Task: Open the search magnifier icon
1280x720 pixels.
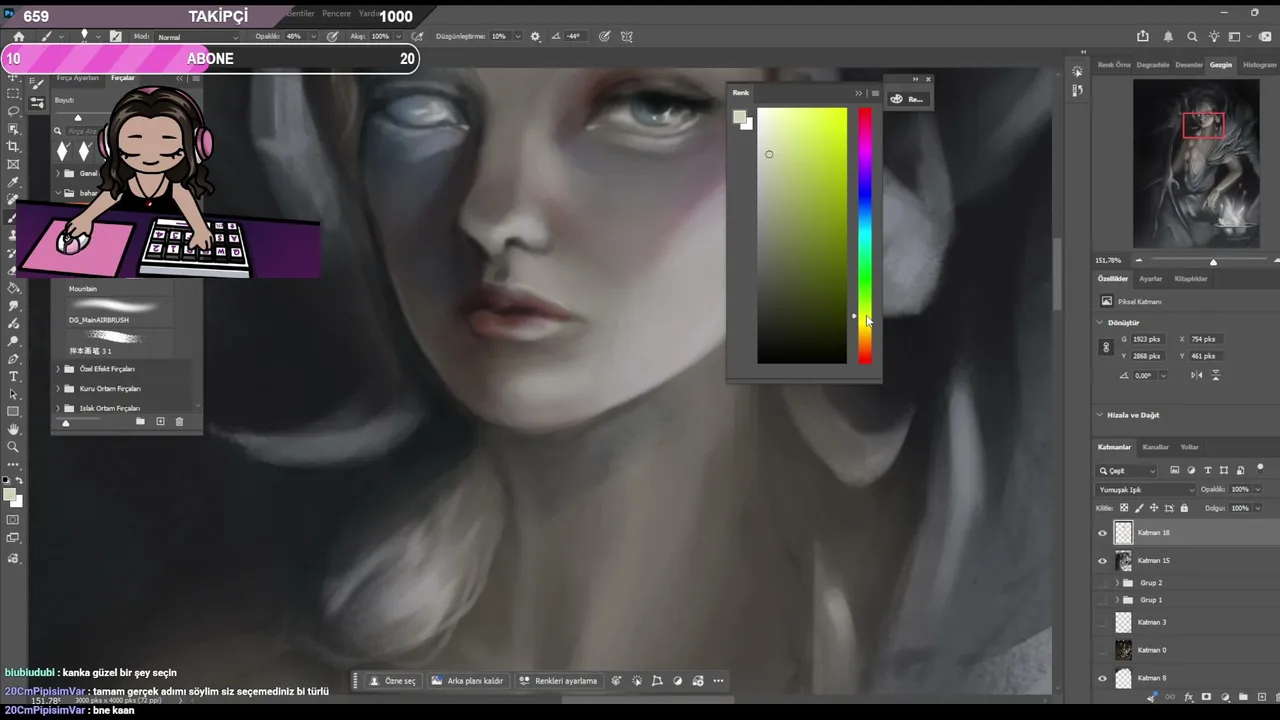Action: (1192, 36)
